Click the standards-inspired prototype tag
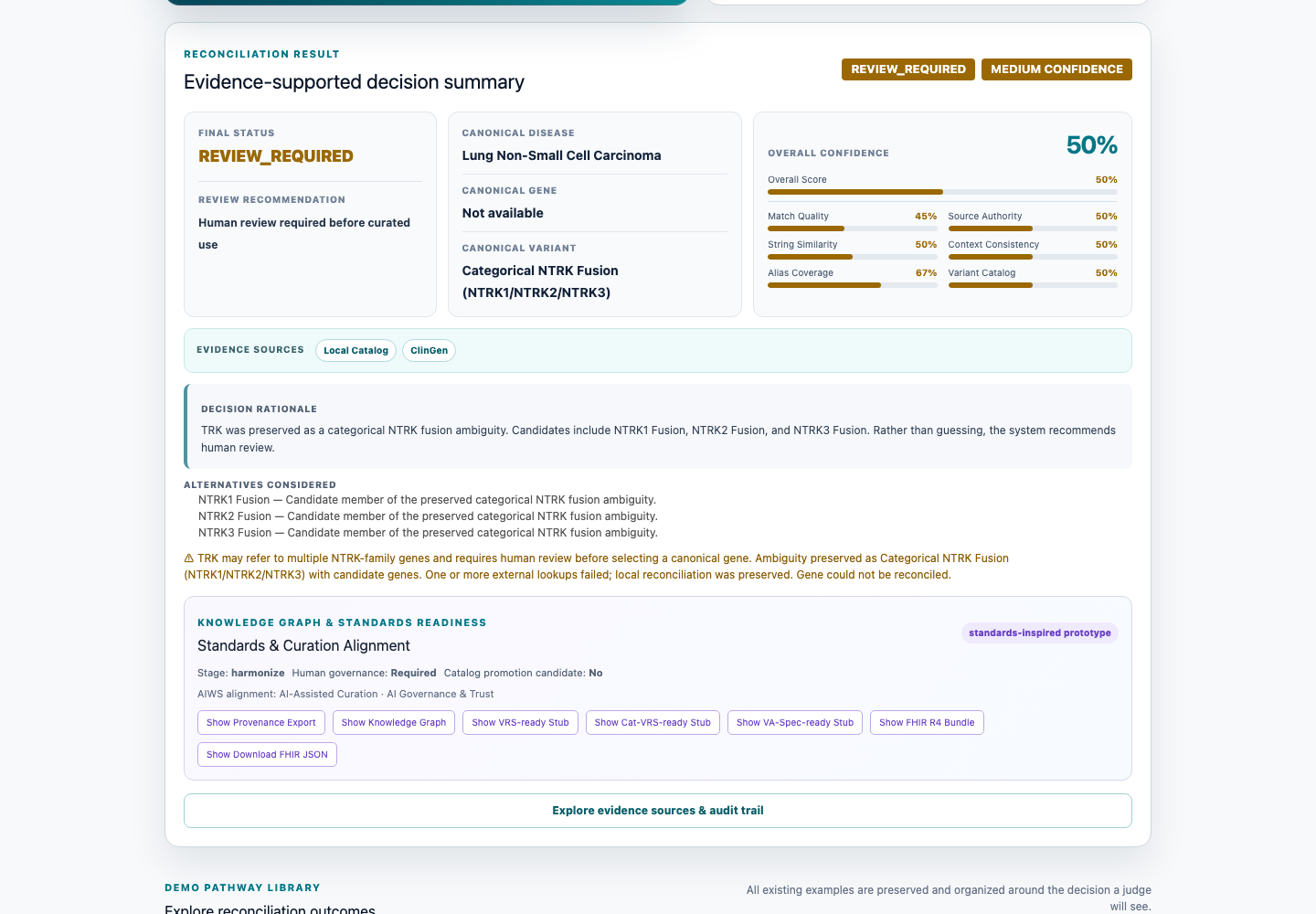 tap(1040, 632)
